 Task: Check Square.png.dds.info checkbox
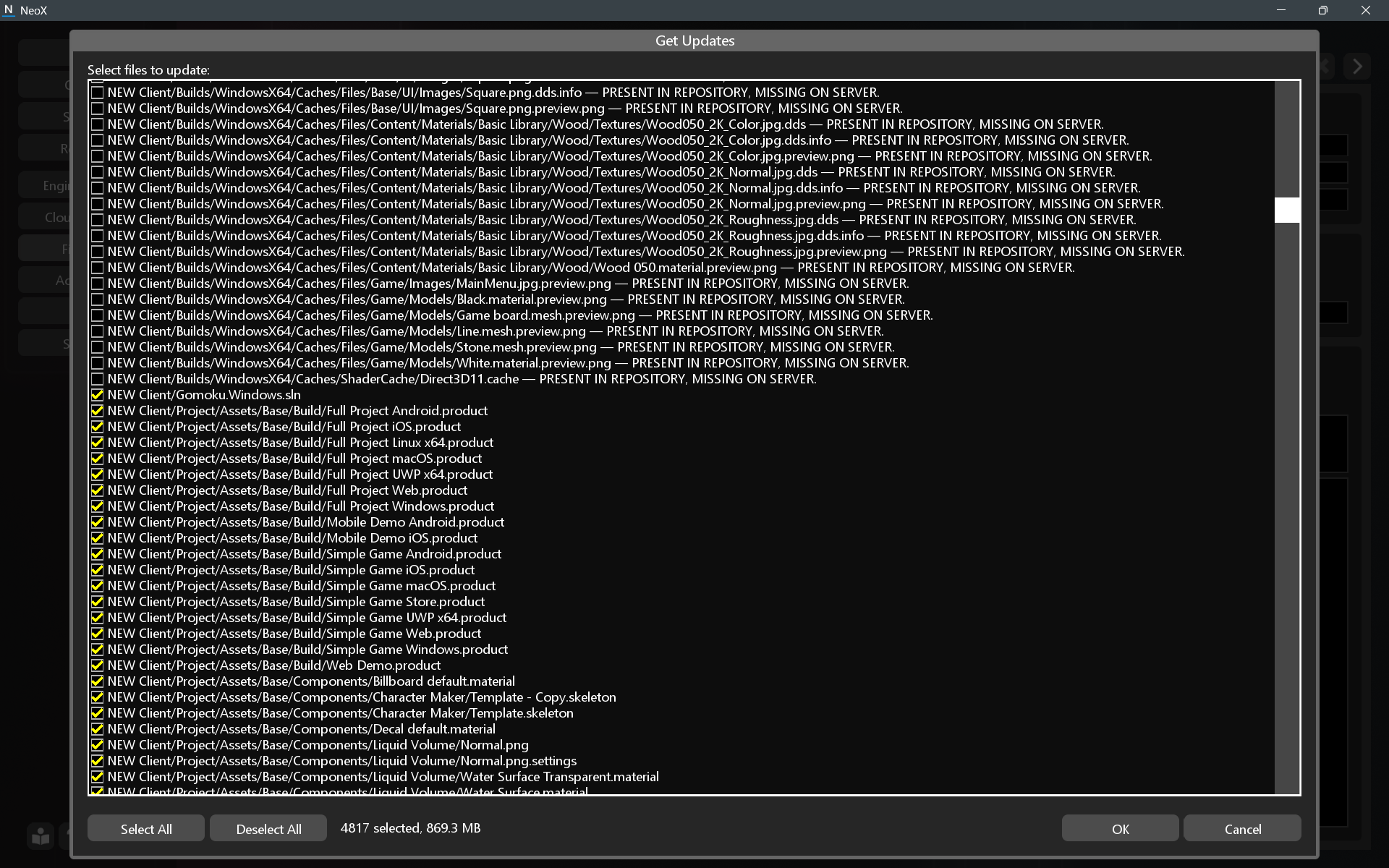tap(97, 93)
